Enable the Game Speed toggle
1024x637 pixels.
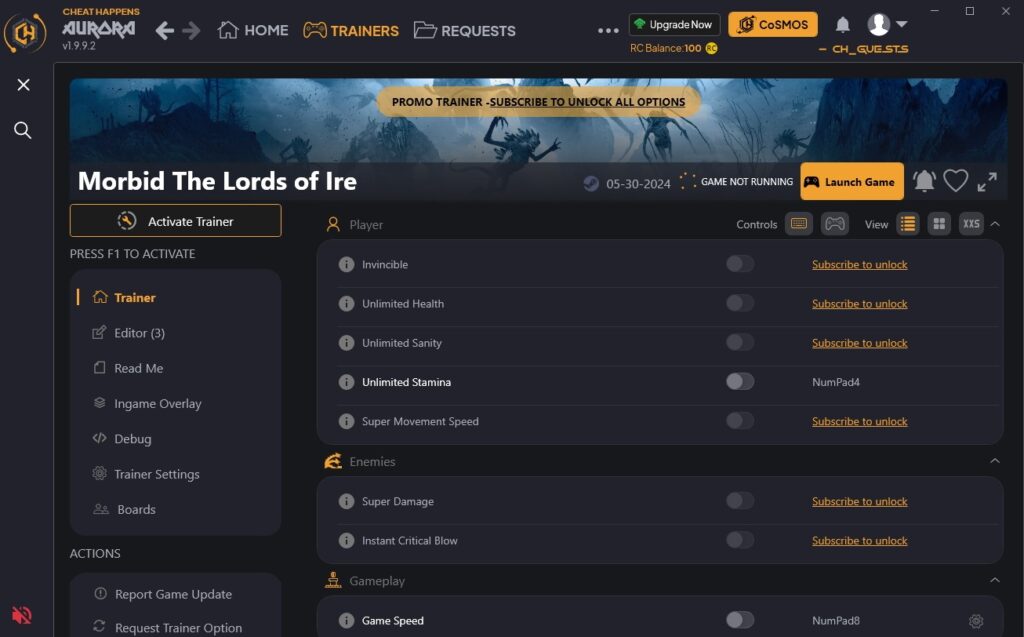click(x=740, y=620)
